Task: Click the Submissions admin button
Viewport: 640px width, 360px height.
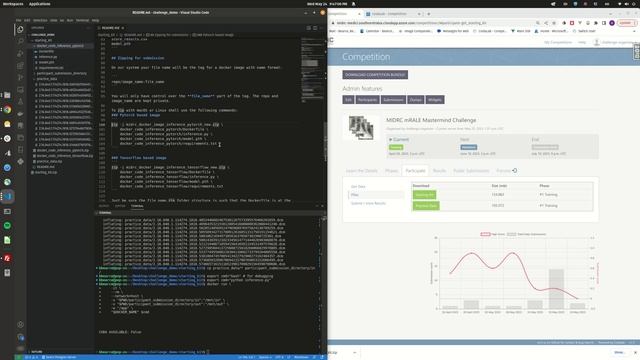Action: coord(393,100)
